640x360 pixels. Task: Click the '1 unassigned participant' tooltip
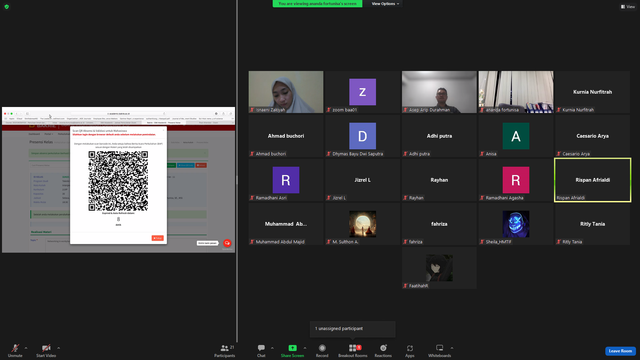(353, 329)
